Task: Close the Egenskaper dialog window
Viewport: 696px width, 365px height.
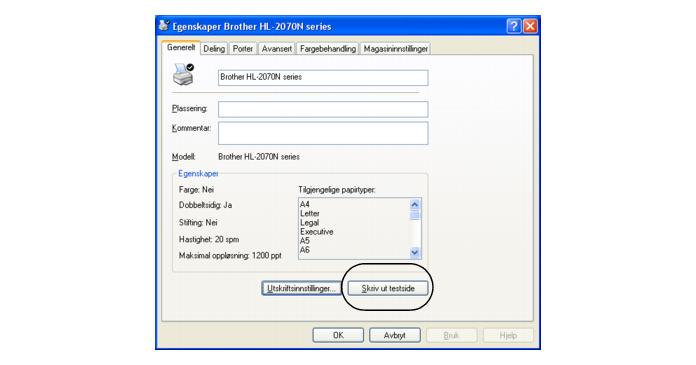Action: [530, 26]
